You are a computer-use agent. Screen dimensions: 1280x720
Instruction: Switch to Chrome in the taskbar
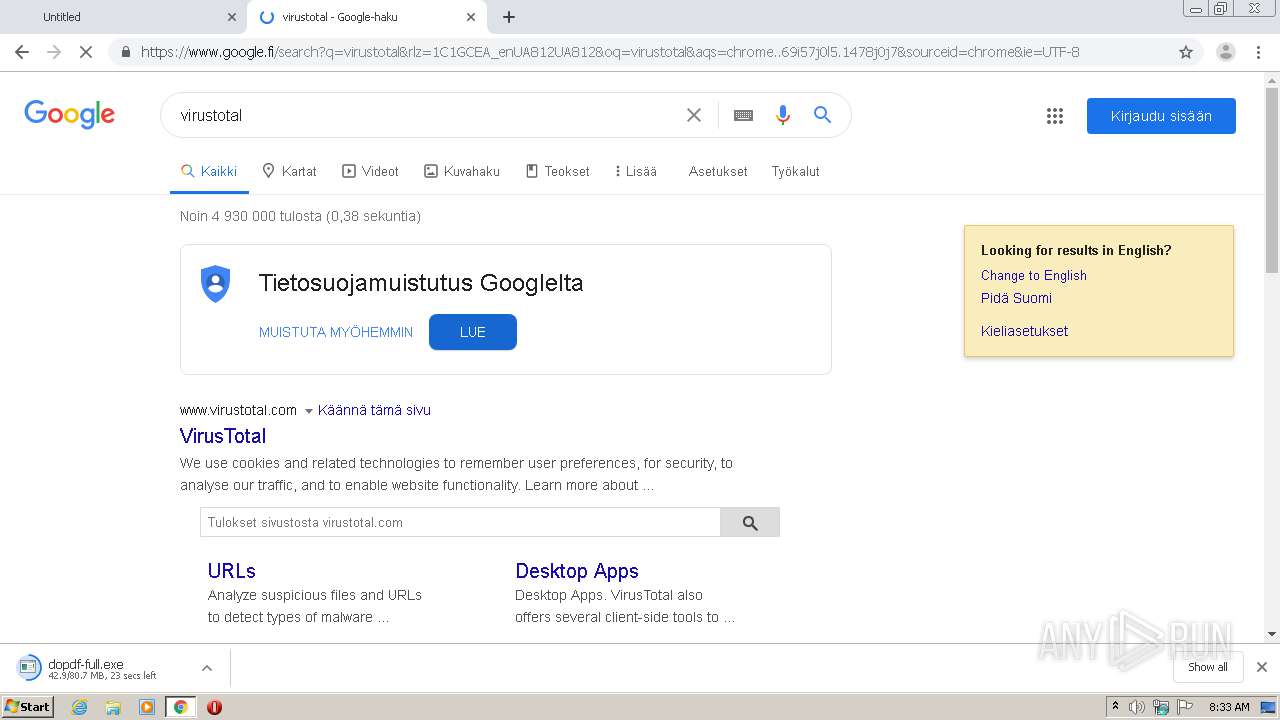click(x=180, y=707)
